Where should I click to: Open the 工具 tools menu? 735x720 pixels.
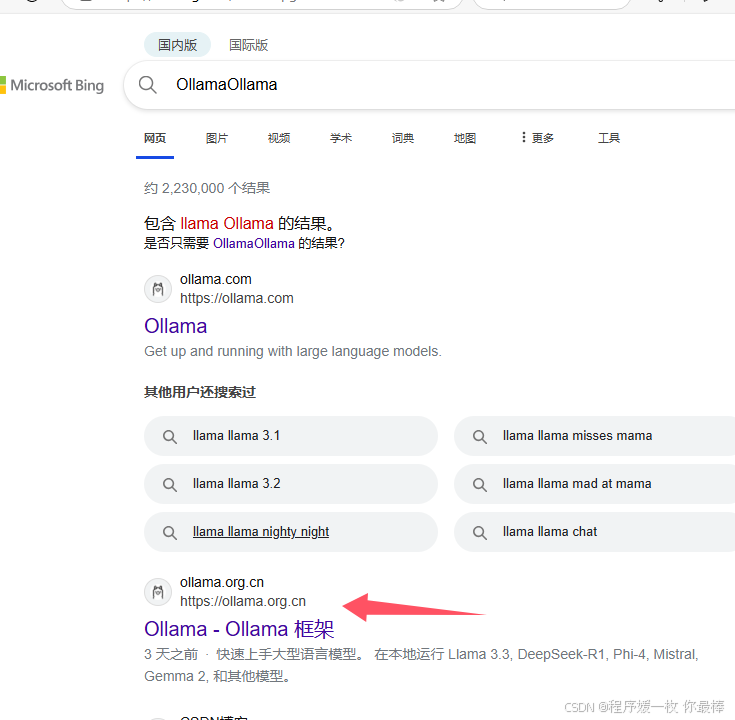pos(609,138)
